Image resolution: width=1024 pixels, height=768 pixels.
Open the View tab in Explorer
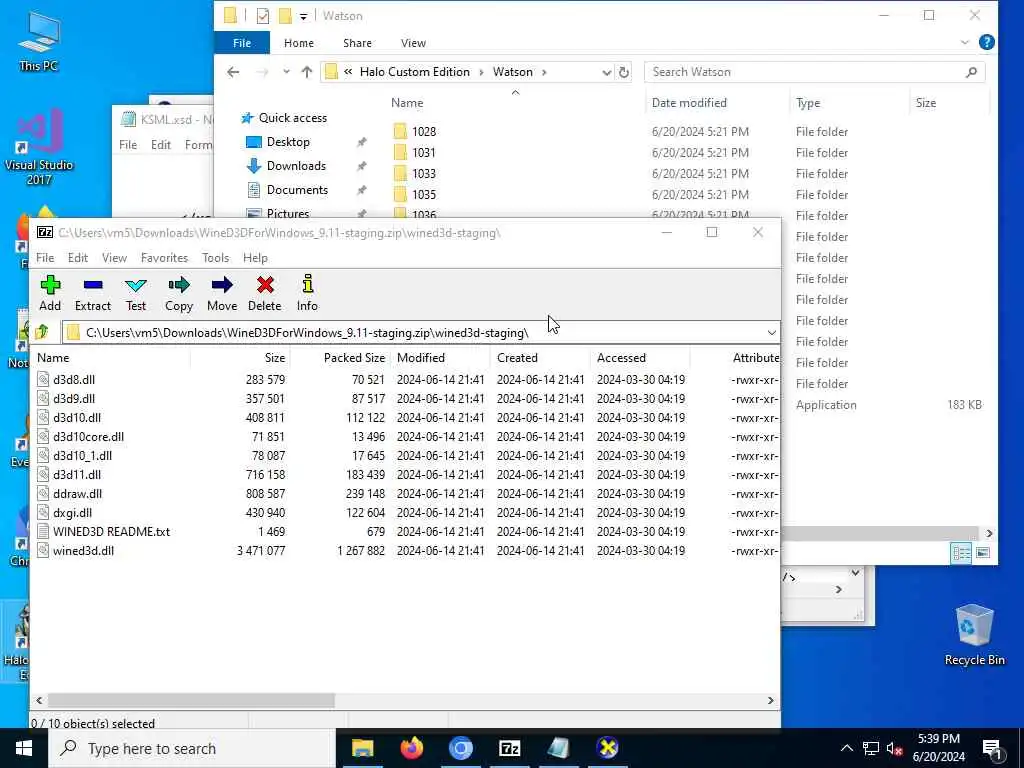(x=413, y=43)
